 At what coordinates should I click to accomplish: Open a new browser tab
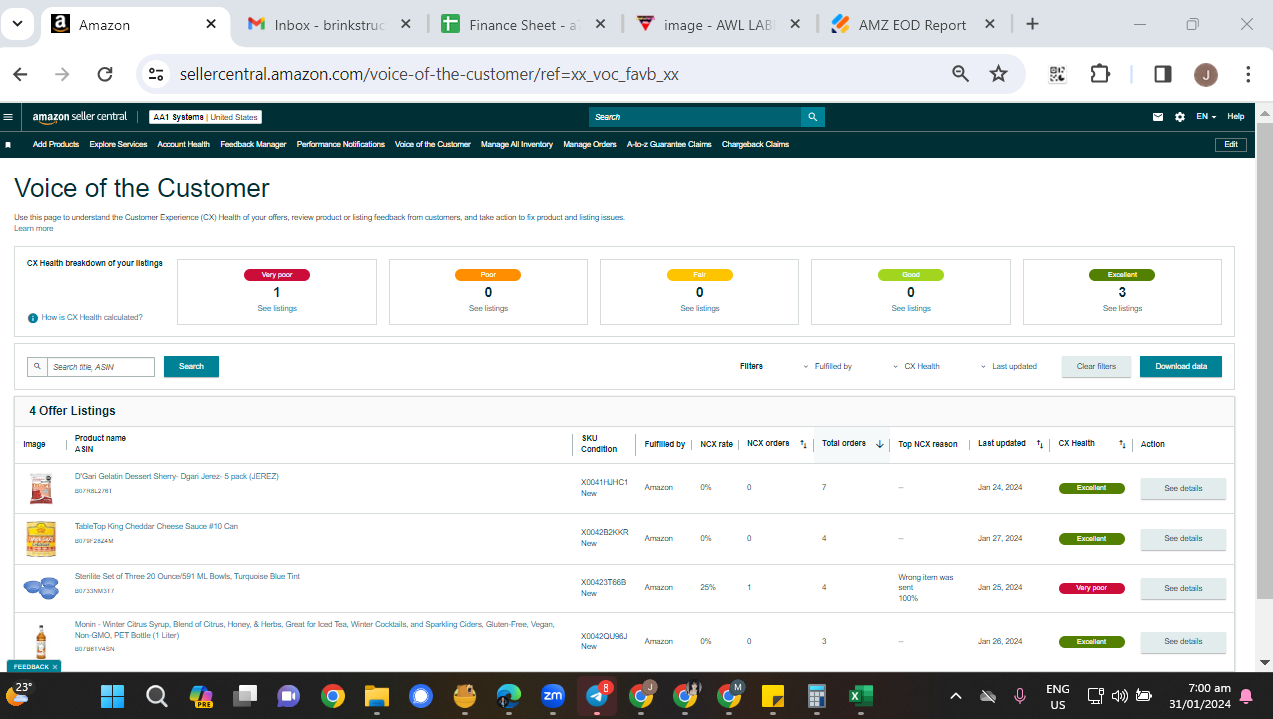1032,24
